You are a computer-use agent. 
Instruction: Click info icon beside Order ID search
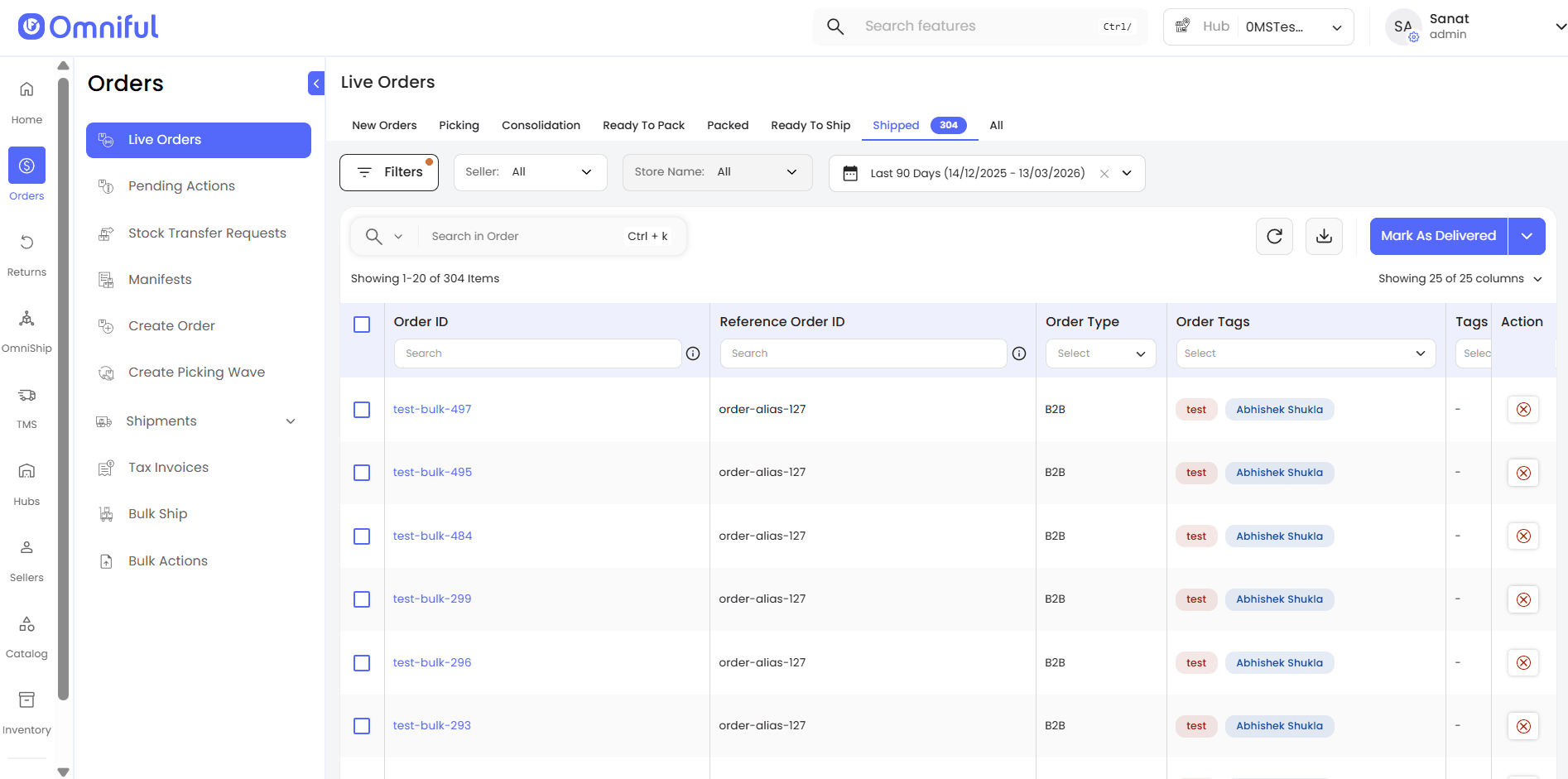pyautogui.click(x=693, y=353)
